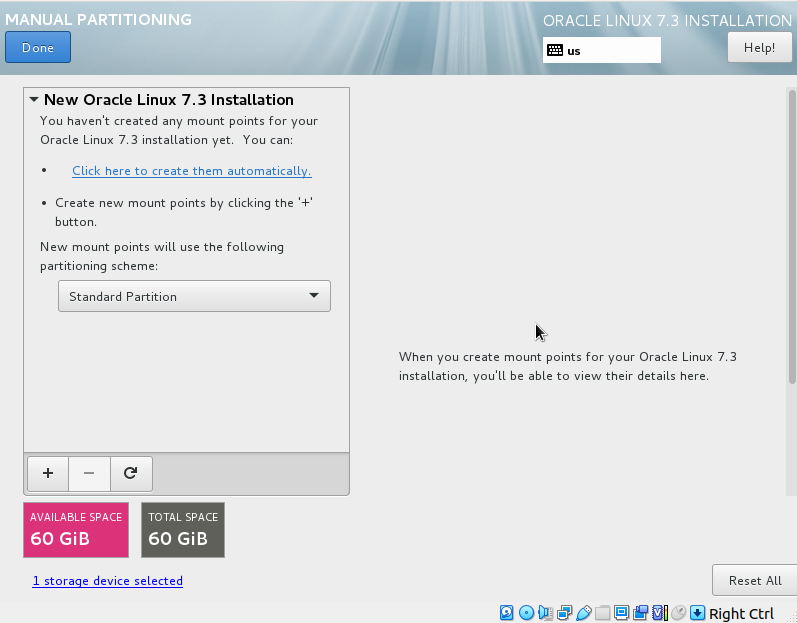Click the us keyboard layout indicator
The image size is (797, 623).
coord(601,50)
